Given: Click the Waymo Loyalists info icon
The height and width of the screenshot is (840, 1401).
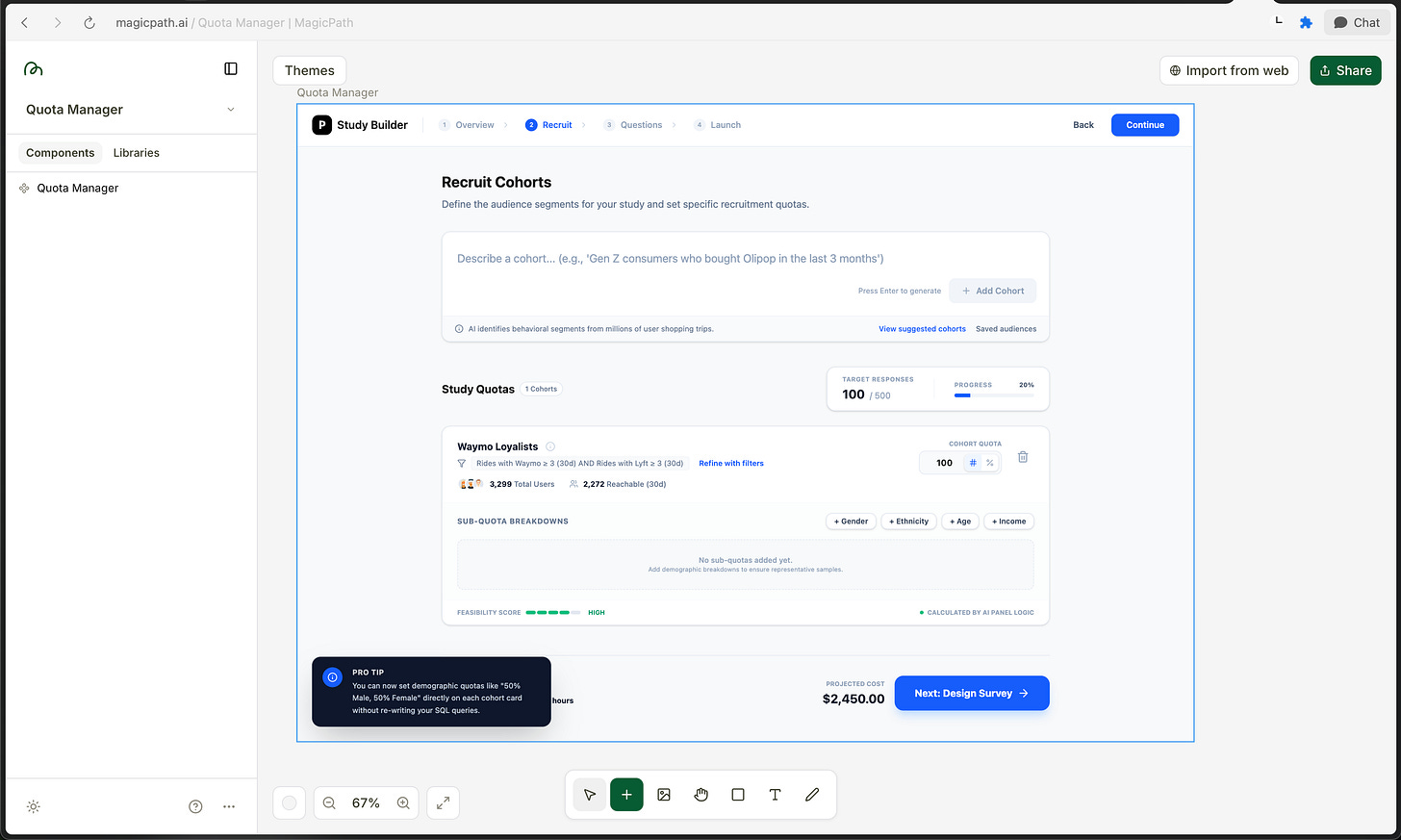Looking at the screenshot, I should [x=550, y=446].
